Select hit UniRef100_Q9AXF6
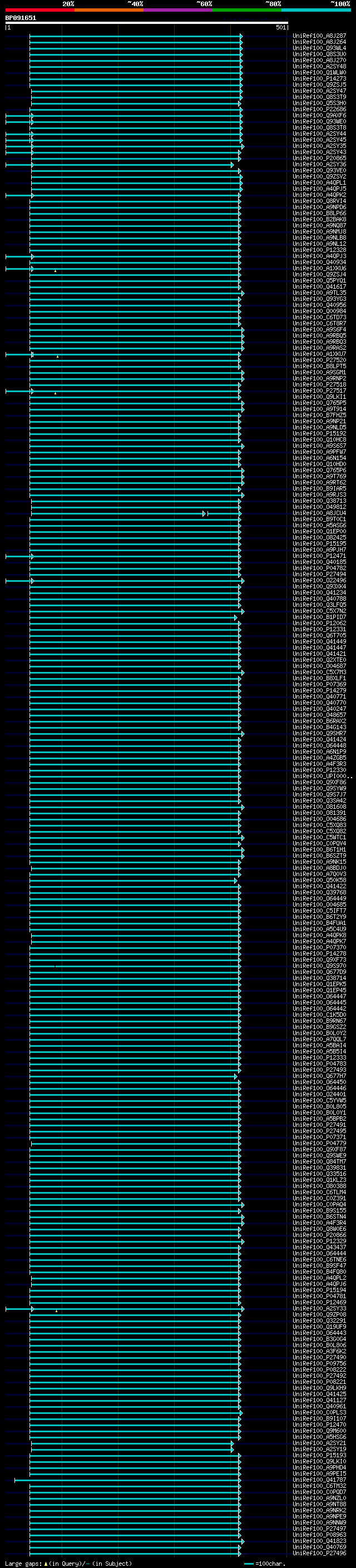 point(319,115)
